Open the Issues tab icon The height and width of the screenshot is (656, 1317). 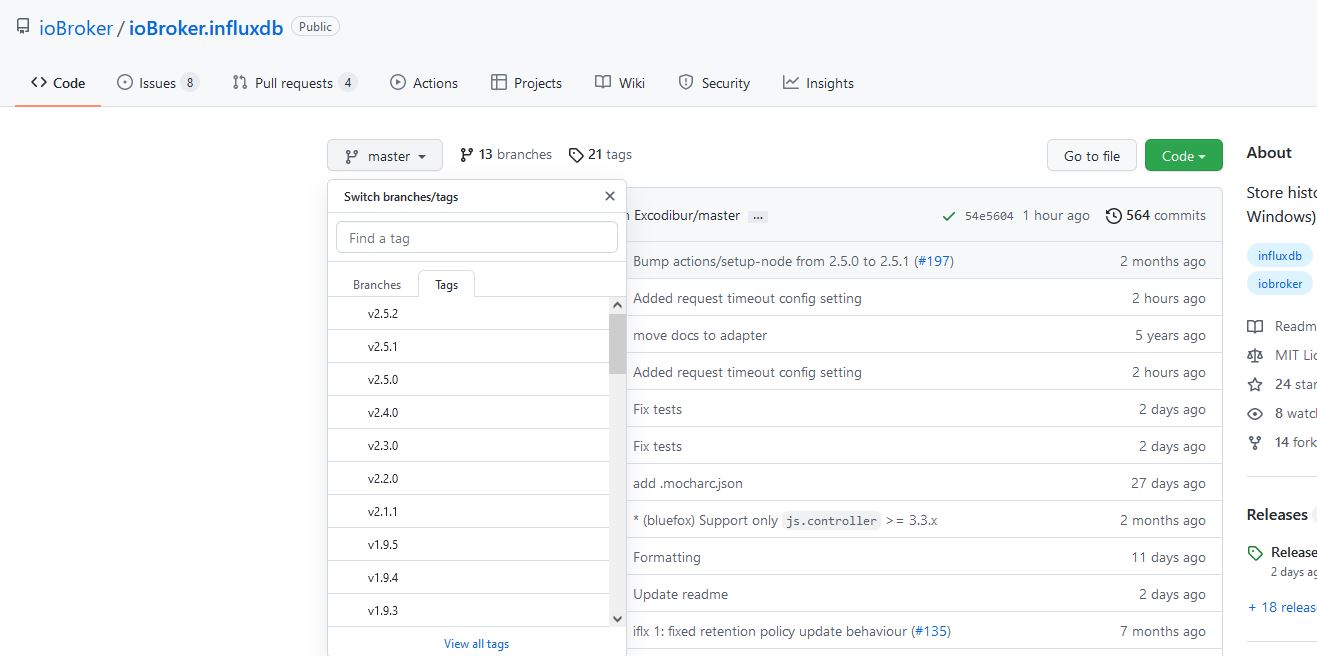(125, 83)
